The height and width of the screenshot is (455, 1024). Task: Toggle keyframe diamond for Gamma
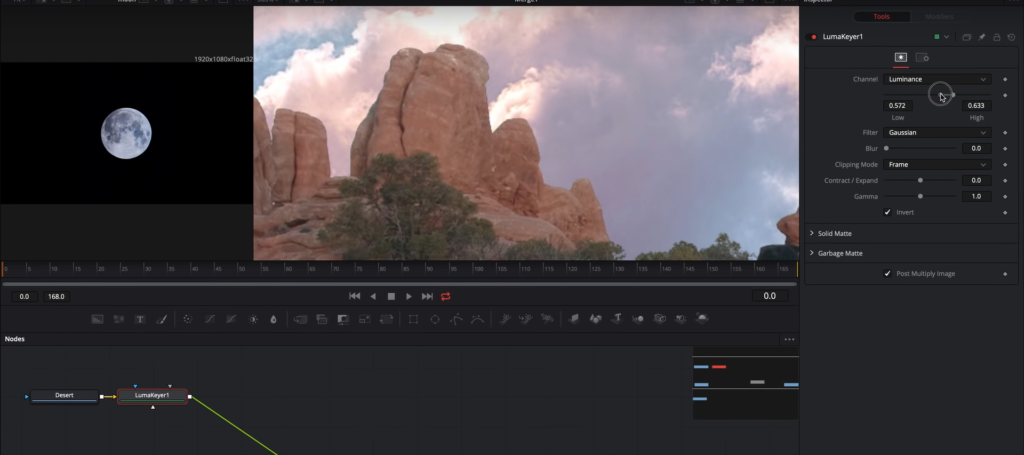pos(1005,196)
